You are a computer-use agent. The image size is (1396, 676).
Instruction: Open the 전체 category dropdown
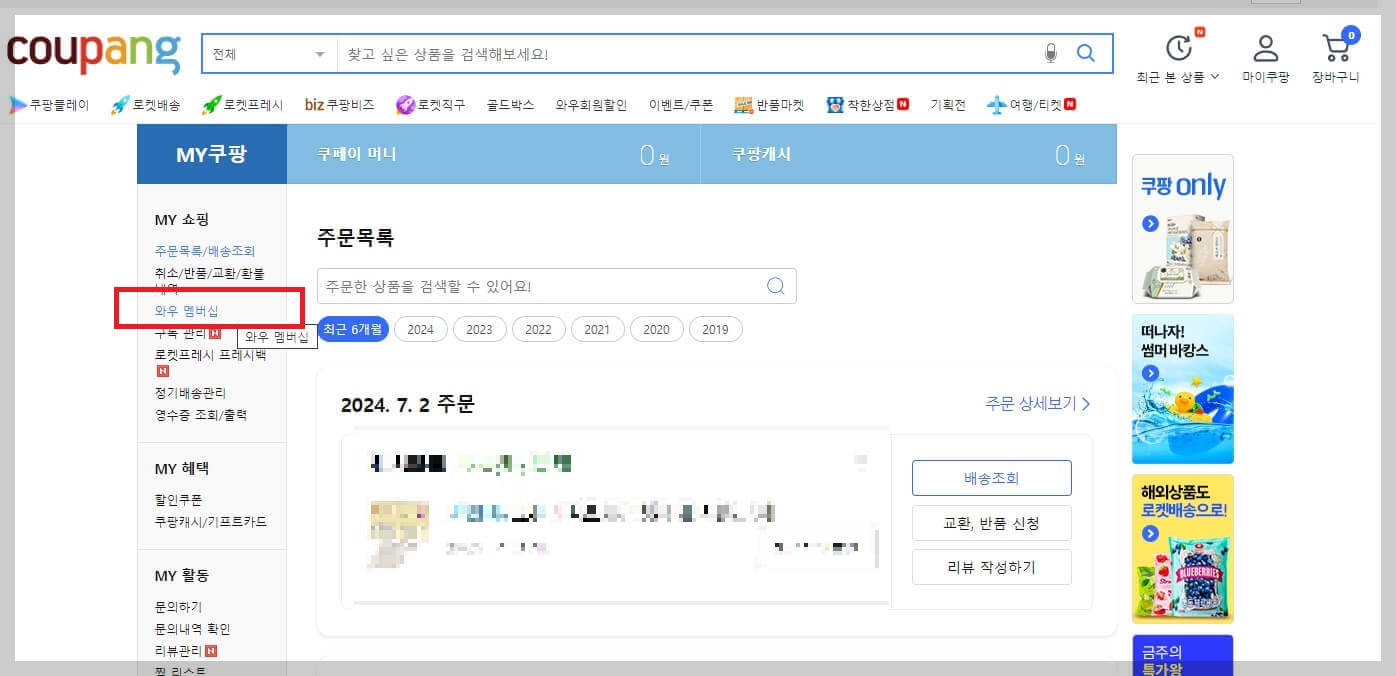tap(269, 54)
